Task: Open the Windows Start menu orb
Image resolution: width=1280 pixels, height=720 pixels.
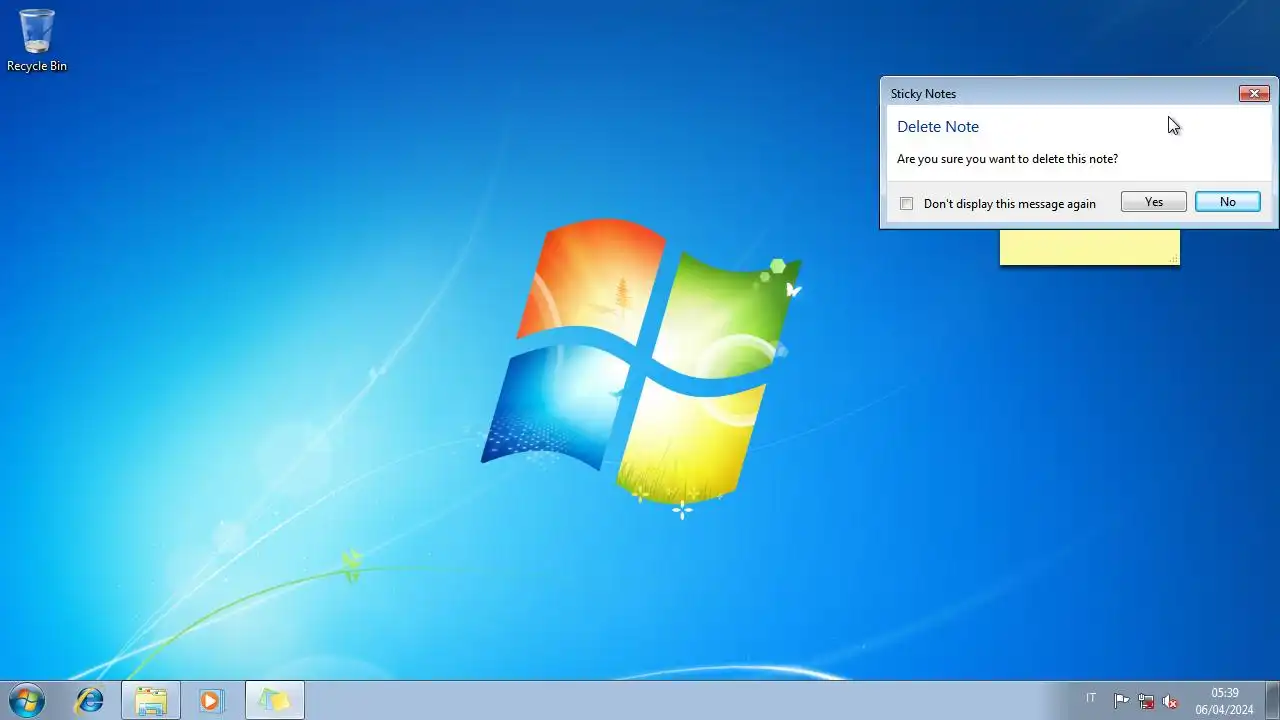Action: (27, 700)
